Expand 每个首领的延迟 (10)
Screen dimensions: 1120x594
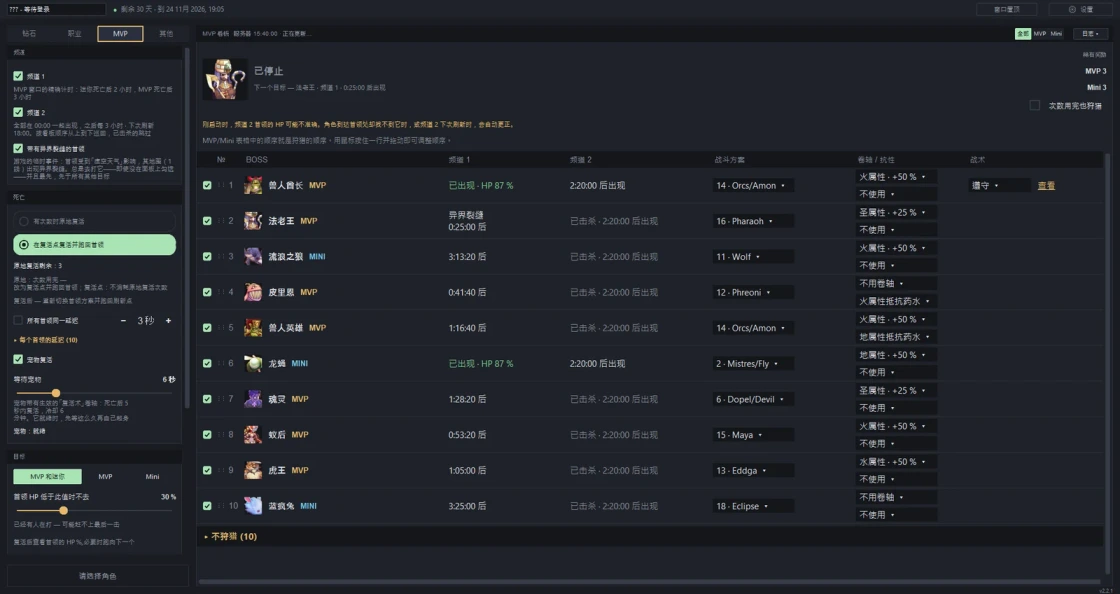46,340
